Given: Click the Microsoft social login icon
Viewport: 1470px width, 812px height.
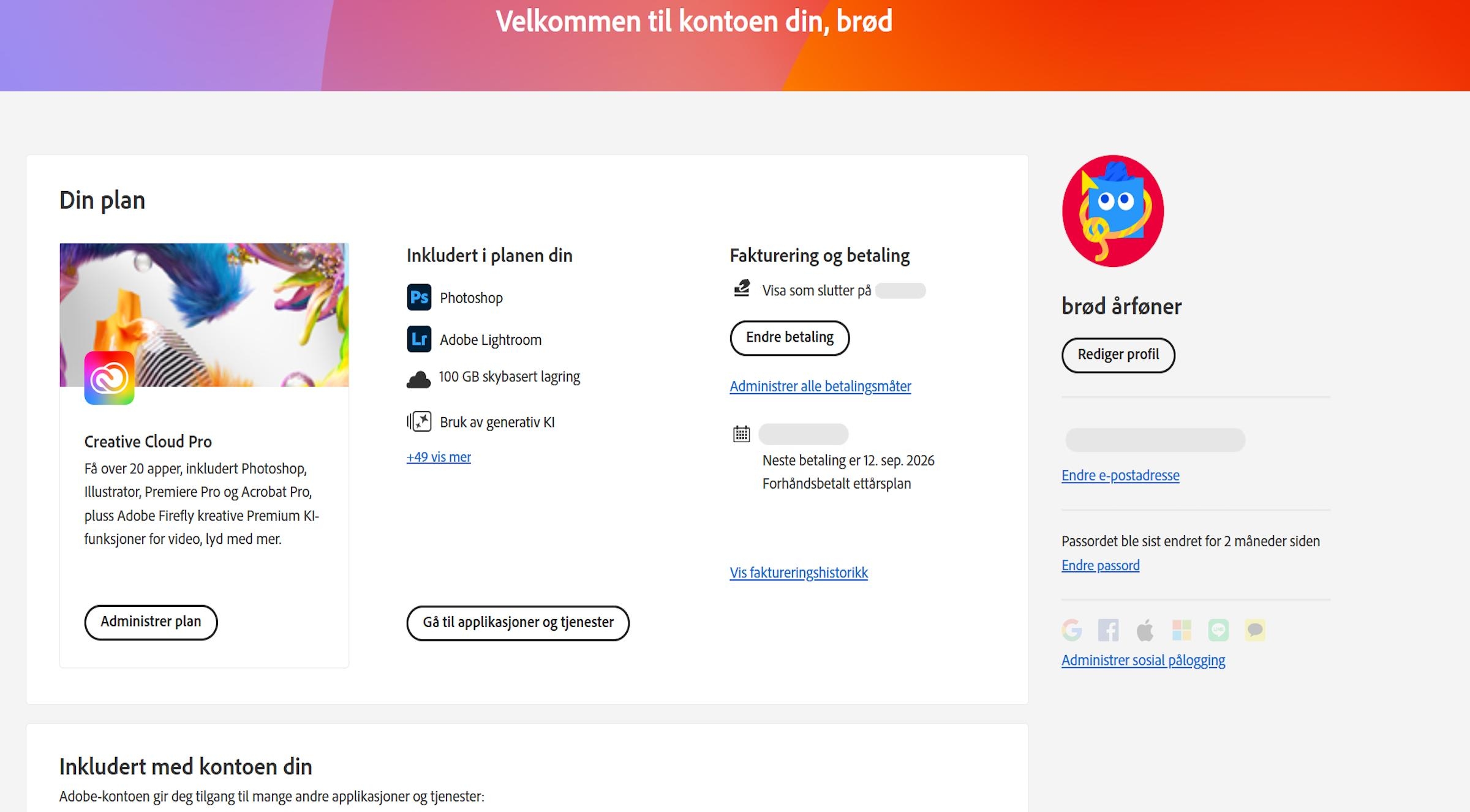Looking at the screenshot, I should click(x=1182, y=630).
